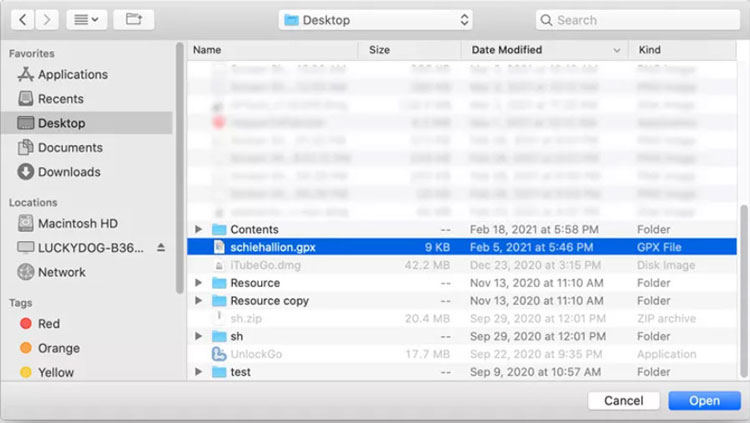Go back with the left arrow button
The height and width of the screenshot is (423, 750).
(22, 20)
